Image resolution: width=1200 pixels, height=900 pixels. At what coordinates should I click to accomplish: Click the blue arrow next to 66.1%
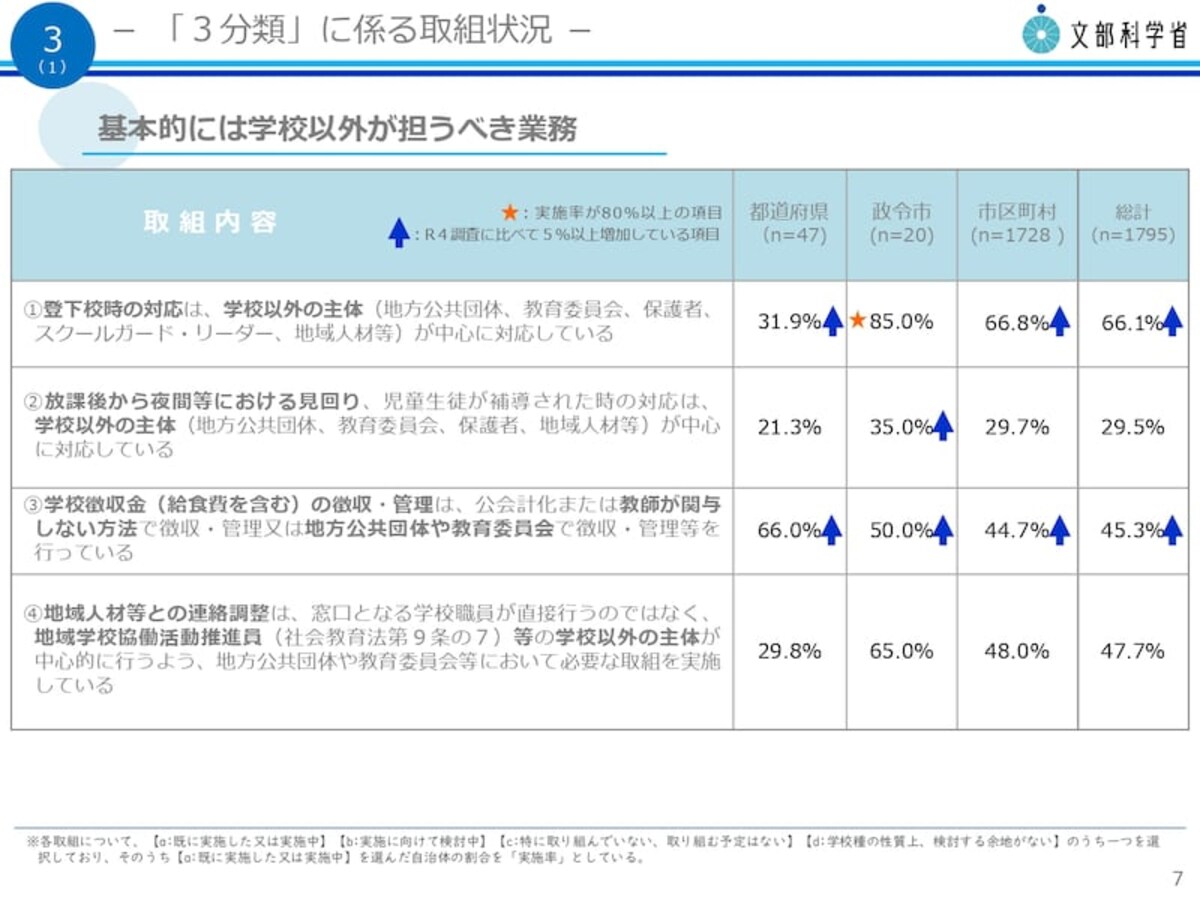(x=1172, y=322)
